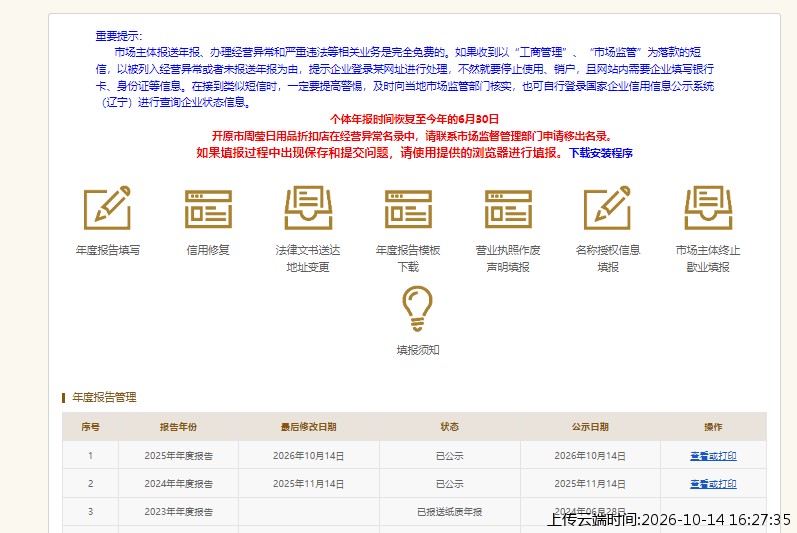Open the 市场主体终止歇业填报 tray icon

pyautogui.click(x=708, y=208)
